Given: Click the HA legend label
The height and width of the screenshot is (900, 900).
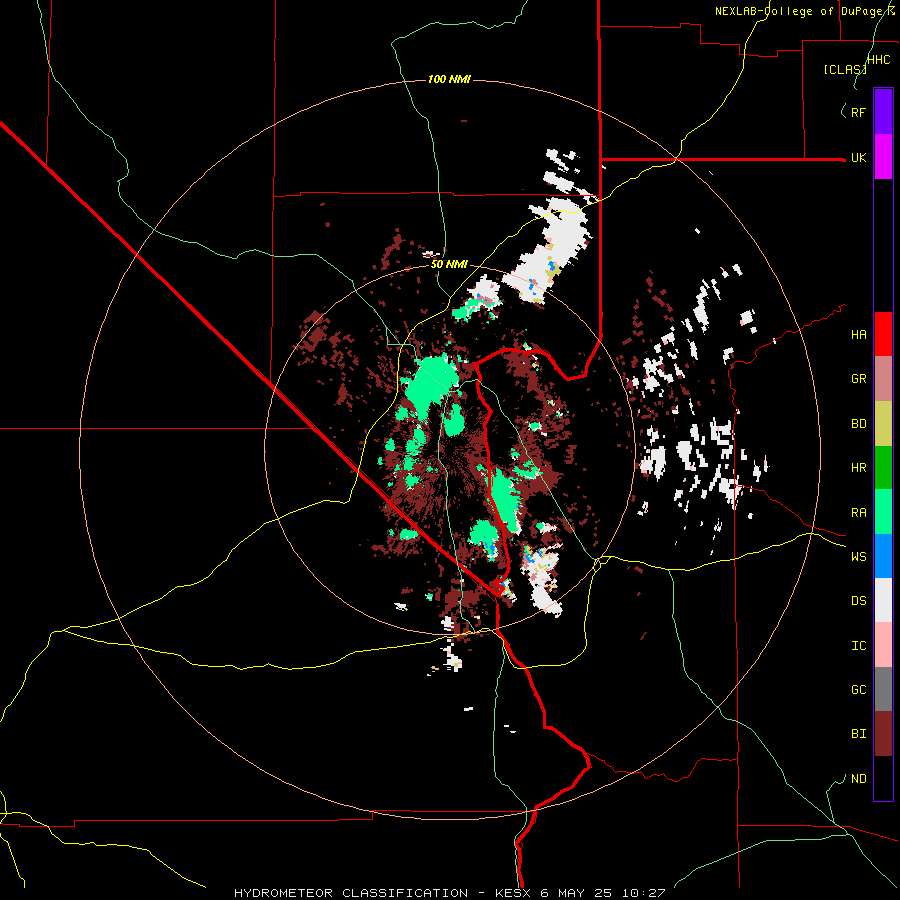Looking at the screenshot, I should 858,335.
